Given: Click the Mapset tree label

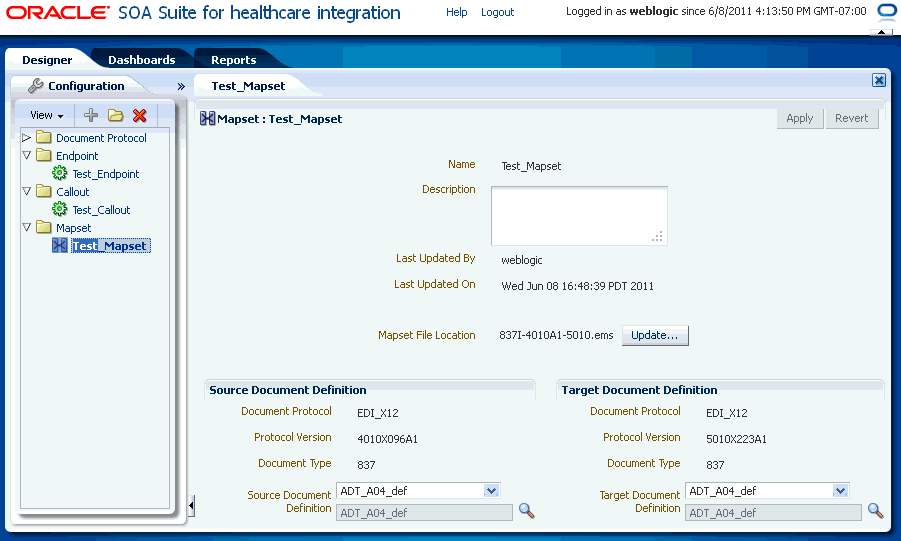Looking at the screenshot, I should coord(74,228).
